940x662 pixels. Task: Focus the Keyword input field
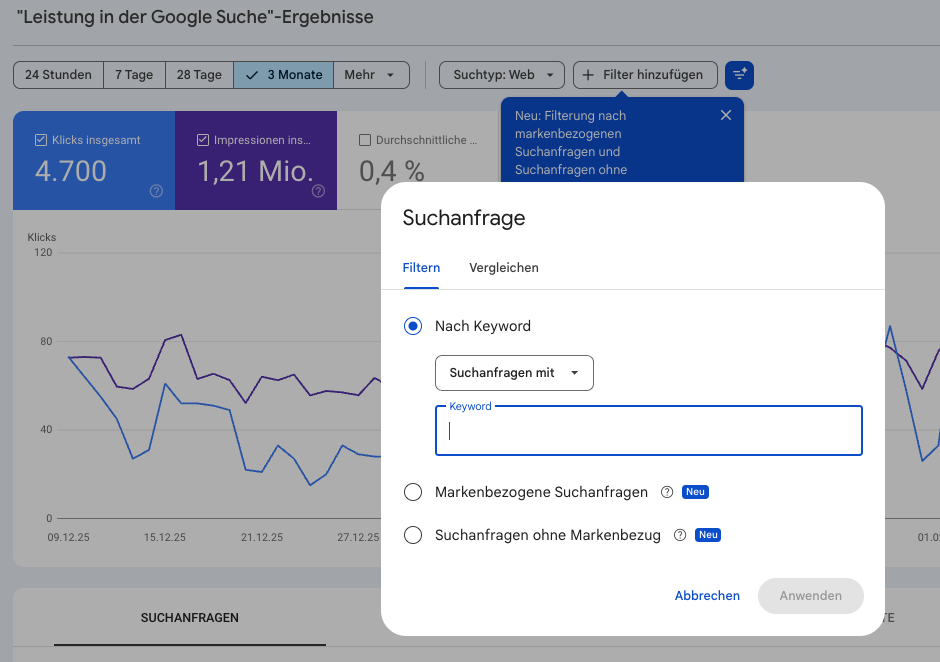click(648, 431)
